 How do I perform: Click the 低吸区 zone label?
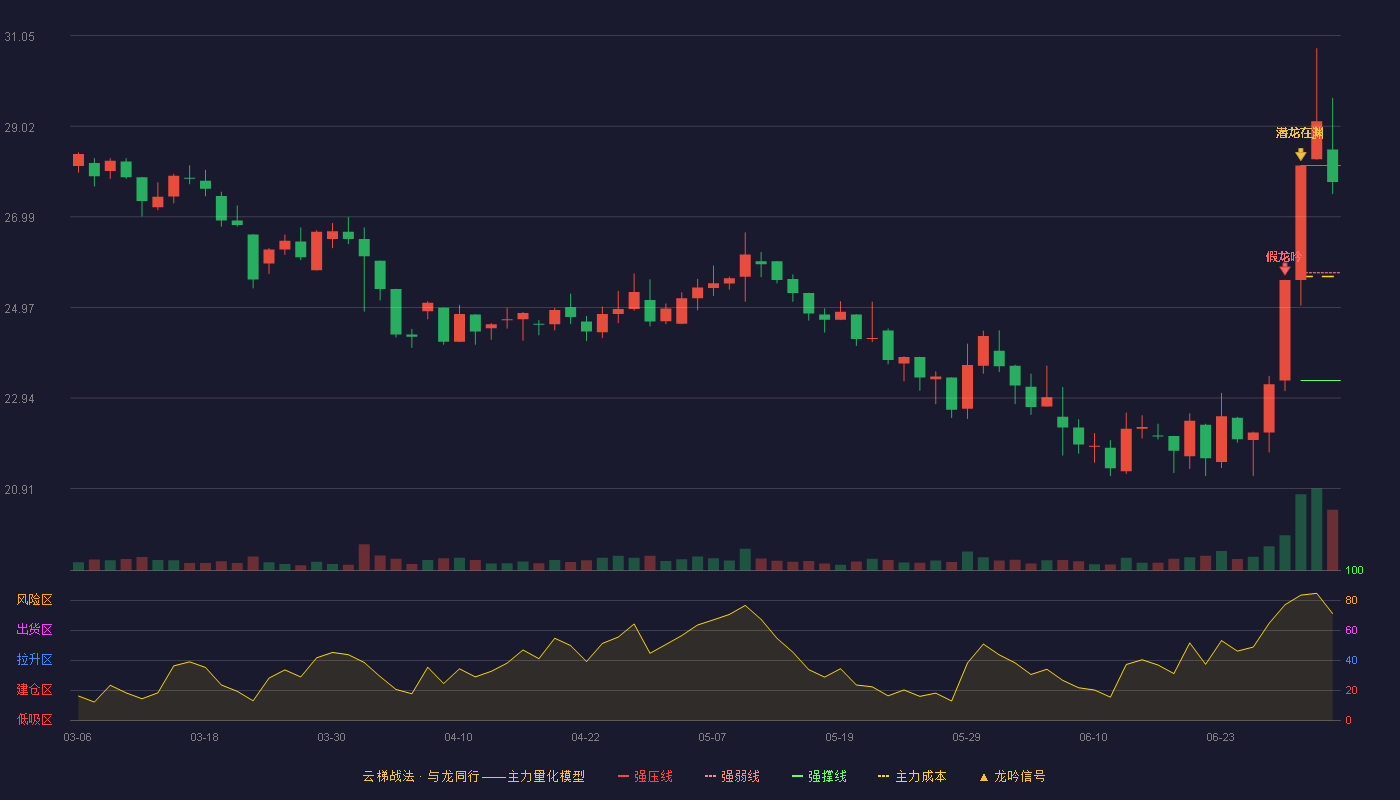[34, 720]
